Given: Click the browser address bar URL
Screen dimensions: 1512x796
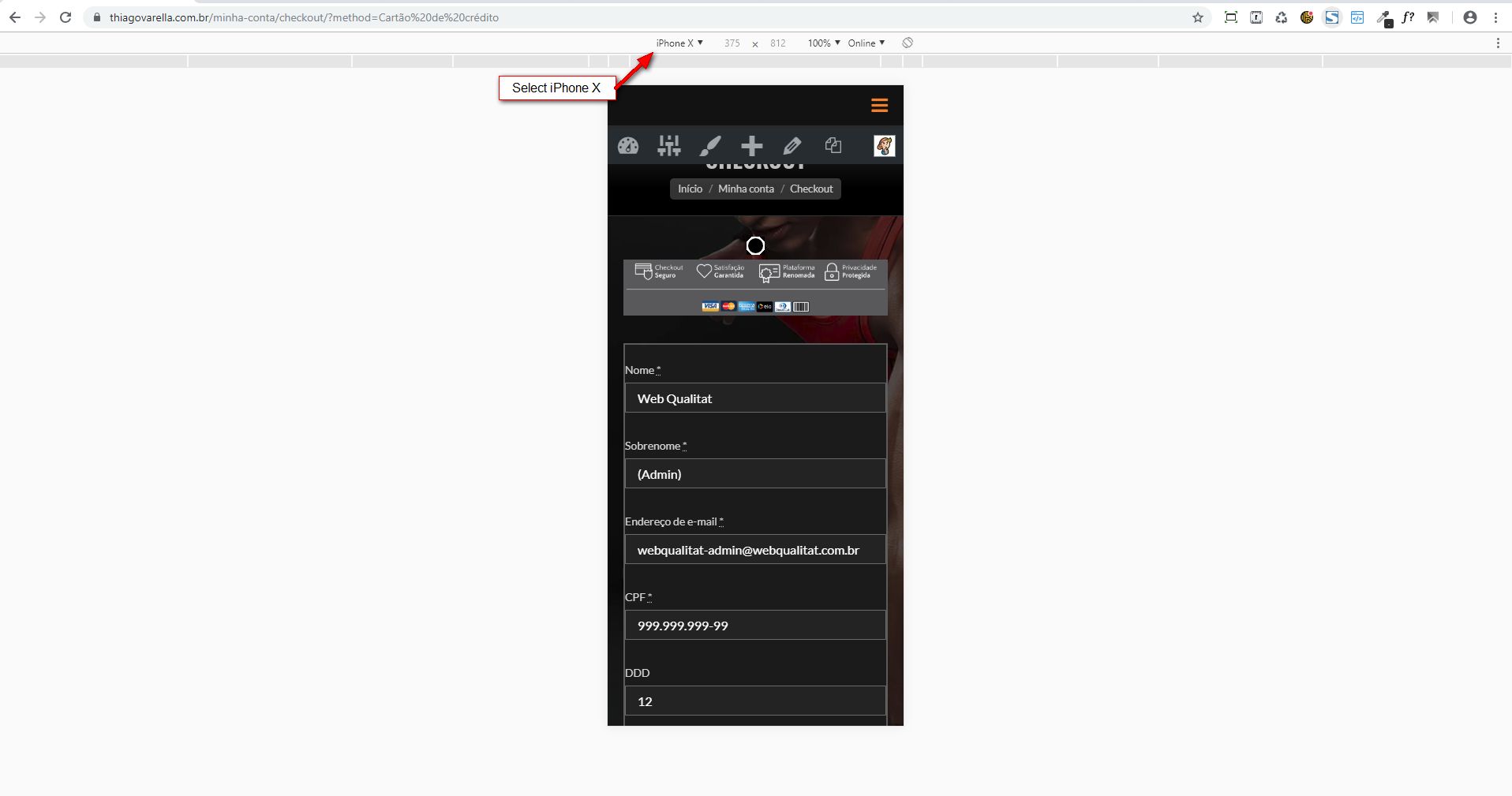Looking at the screenshot, I should pos(304,17).
